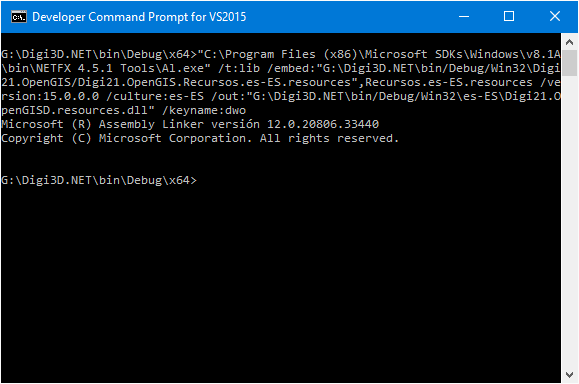This screenshot has height=384, width=579.
Task: Click the '/t:lib' option text
Action: (x=239, y=68)
